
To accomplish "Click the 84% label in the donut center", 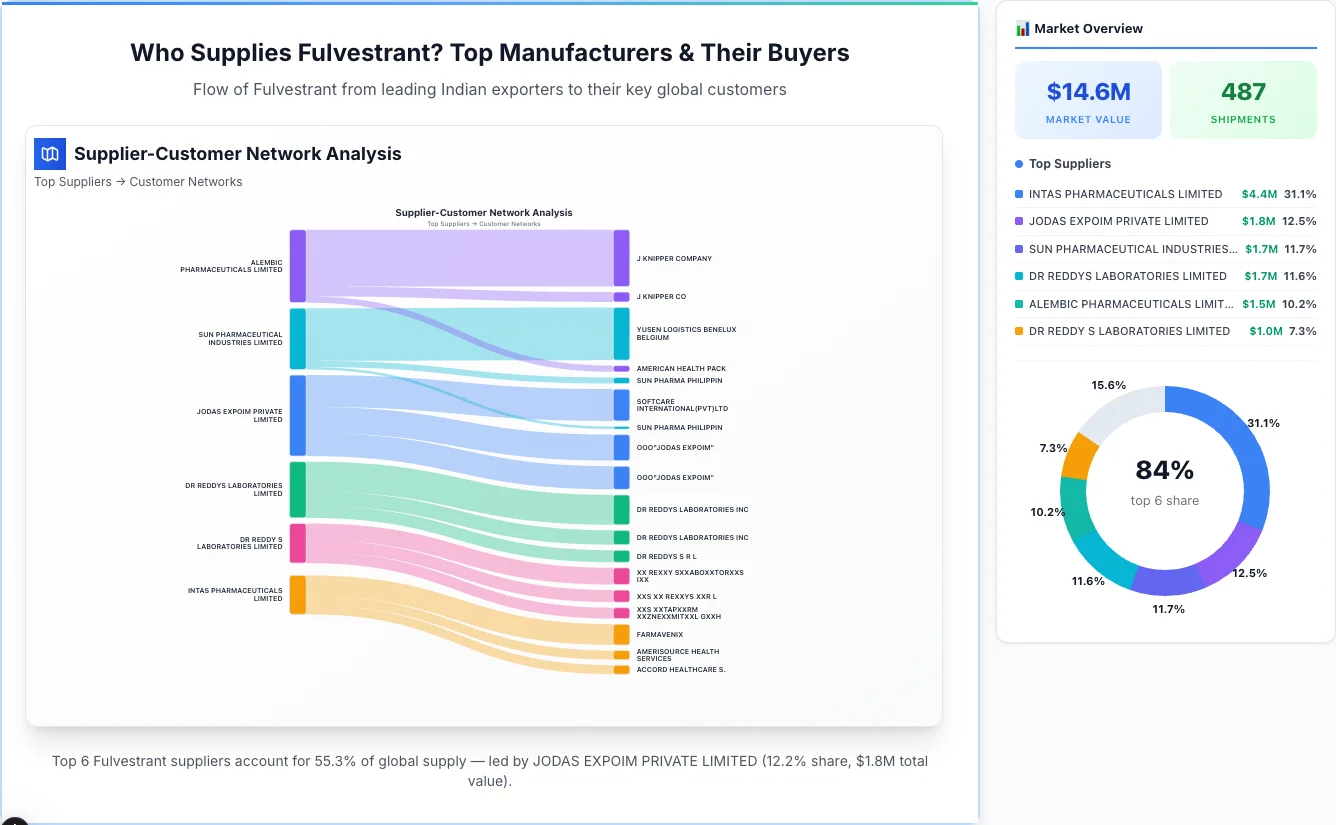I will pos(1165,471).
